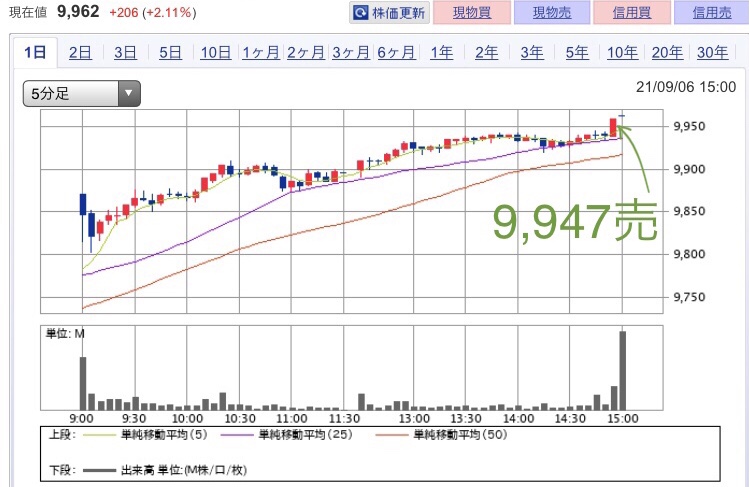The width and height of the screenshot is (749, 487).
Task: Show the 6ヶ月 chart
Action: coord(396,52)
